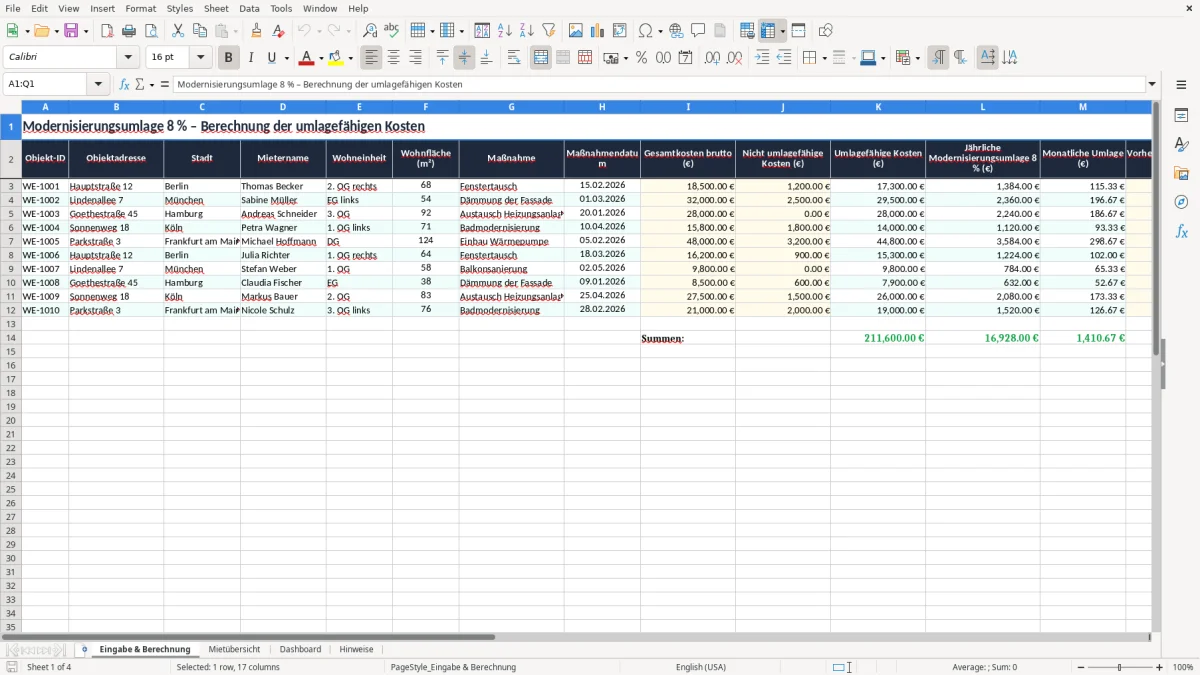Screen dimensions: 1200x675
Task: Add a decimal place
Action: (712, 58)
